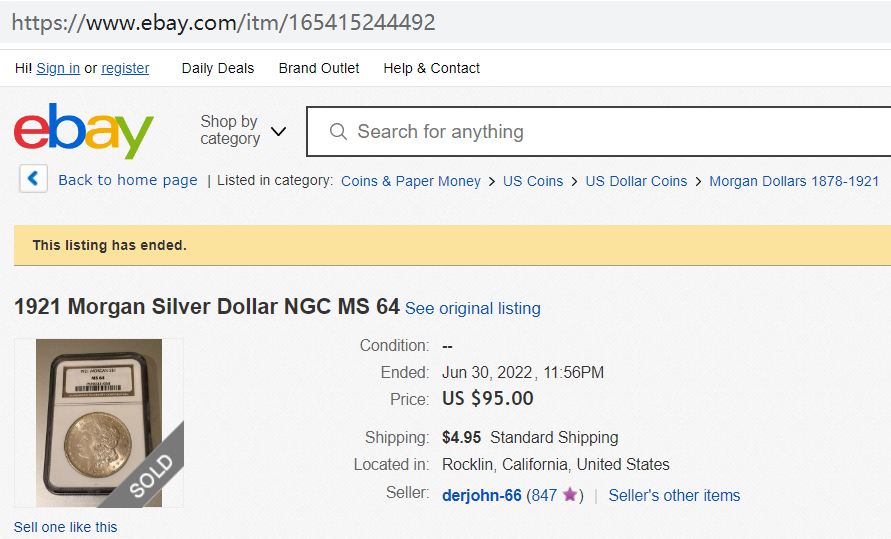Open Help & Contact

432,68
